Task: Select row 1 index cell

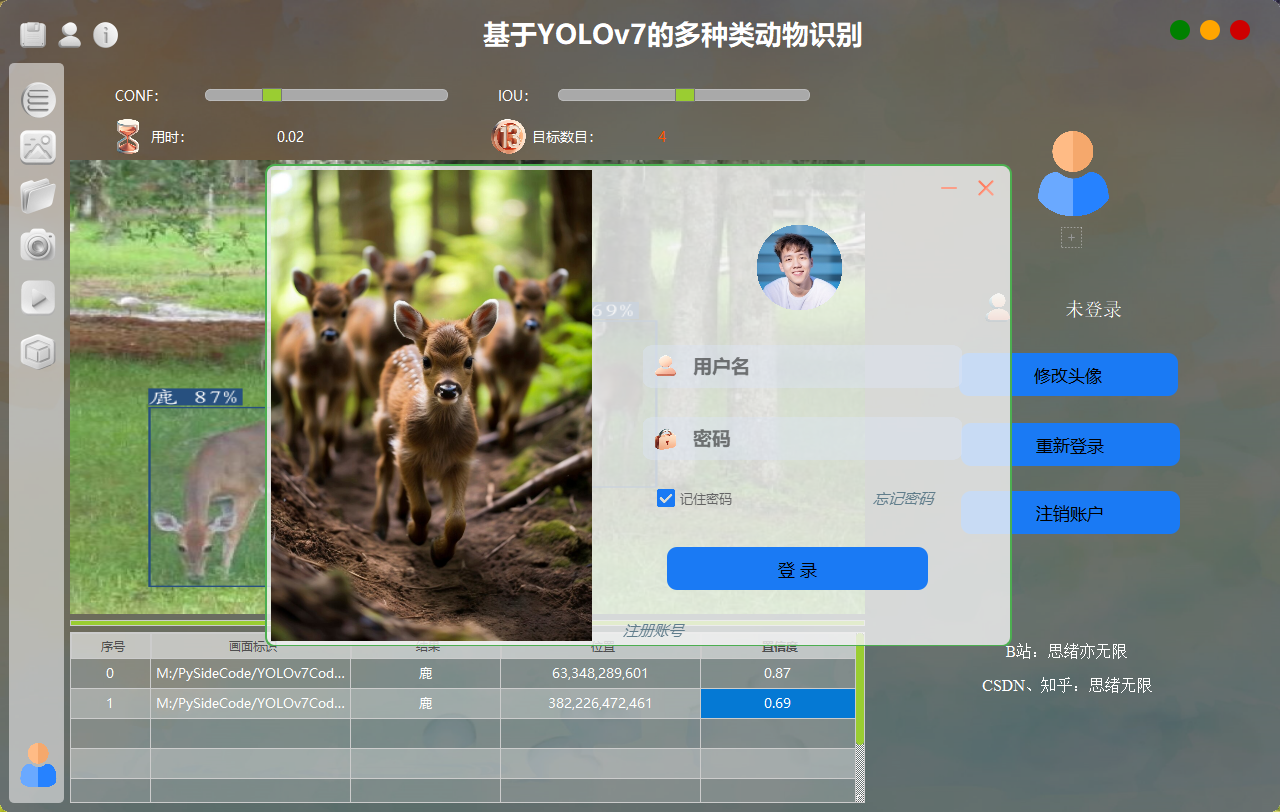Action: point(110,703)
